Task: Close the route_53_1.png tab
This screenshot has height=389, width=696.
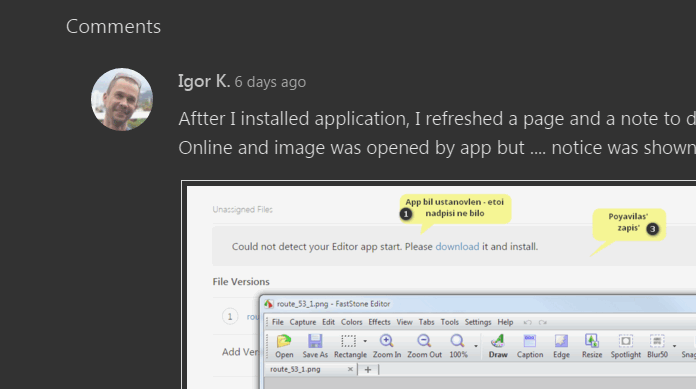Action: 350,369
